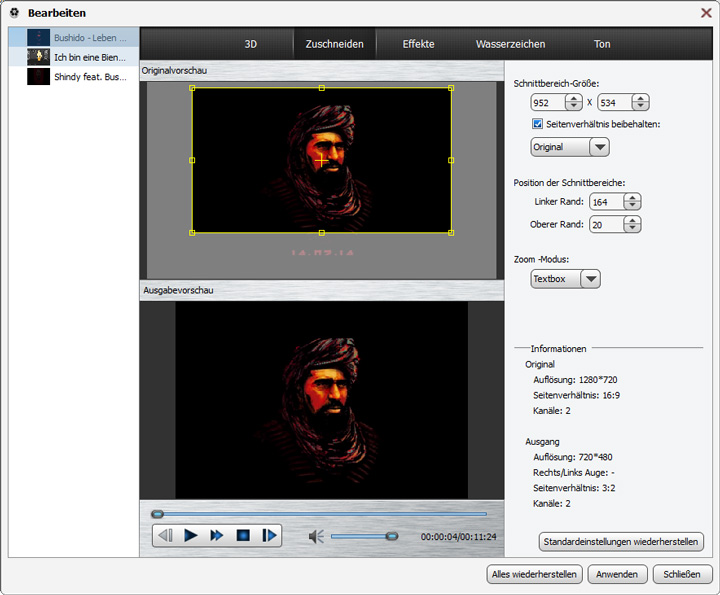Viewport: 720px width, 595px height.
Task: Click the video timeline progress bar
Action: (320, 514)
